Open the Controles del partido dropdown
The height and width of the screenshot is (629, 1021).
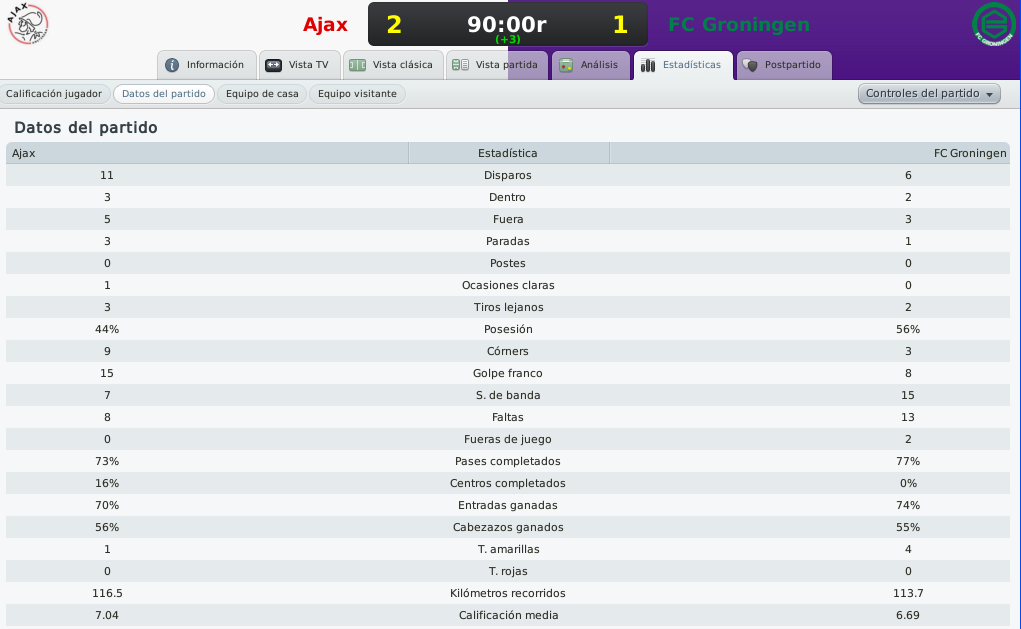pos(929,94)
